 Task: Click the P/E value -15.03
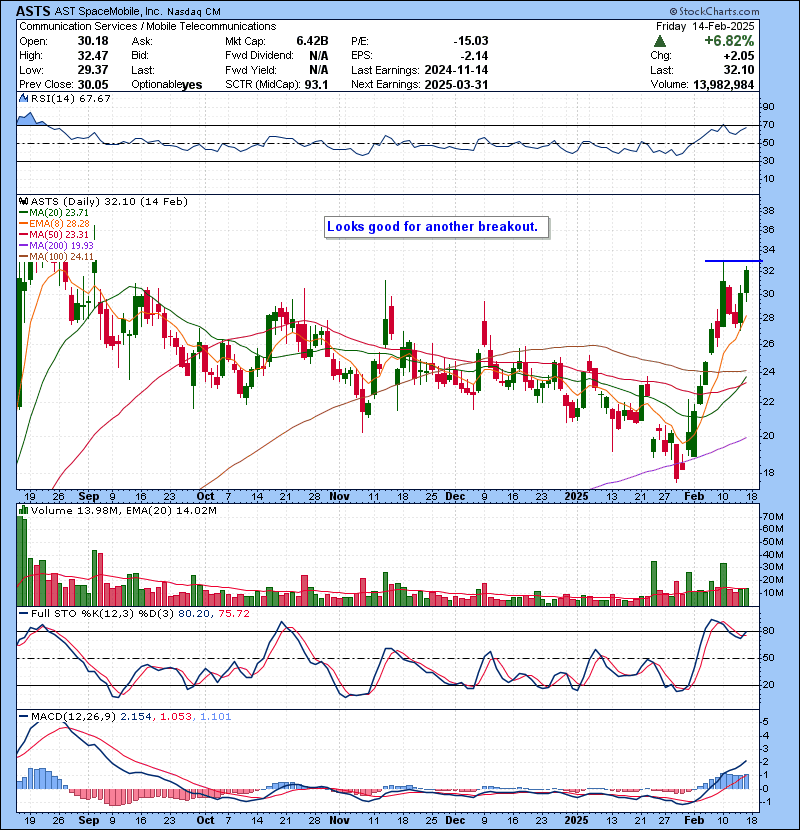tap(471, 41)
